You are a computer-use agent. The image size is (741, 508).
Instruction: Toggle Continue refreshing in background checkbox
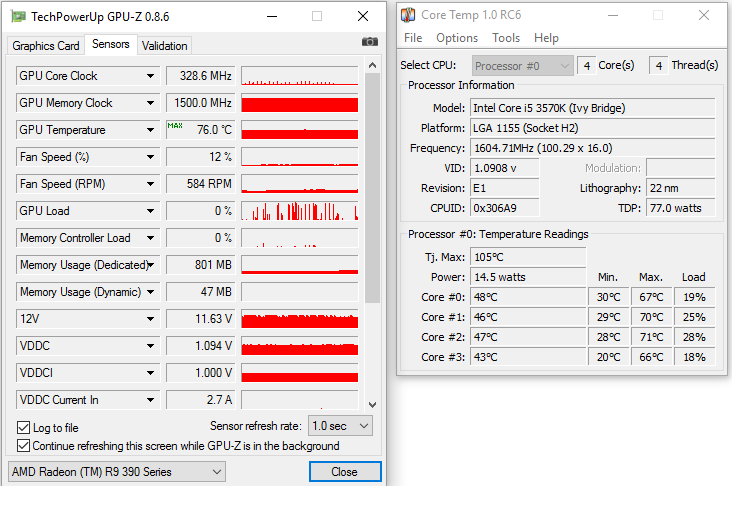(24, 446)
